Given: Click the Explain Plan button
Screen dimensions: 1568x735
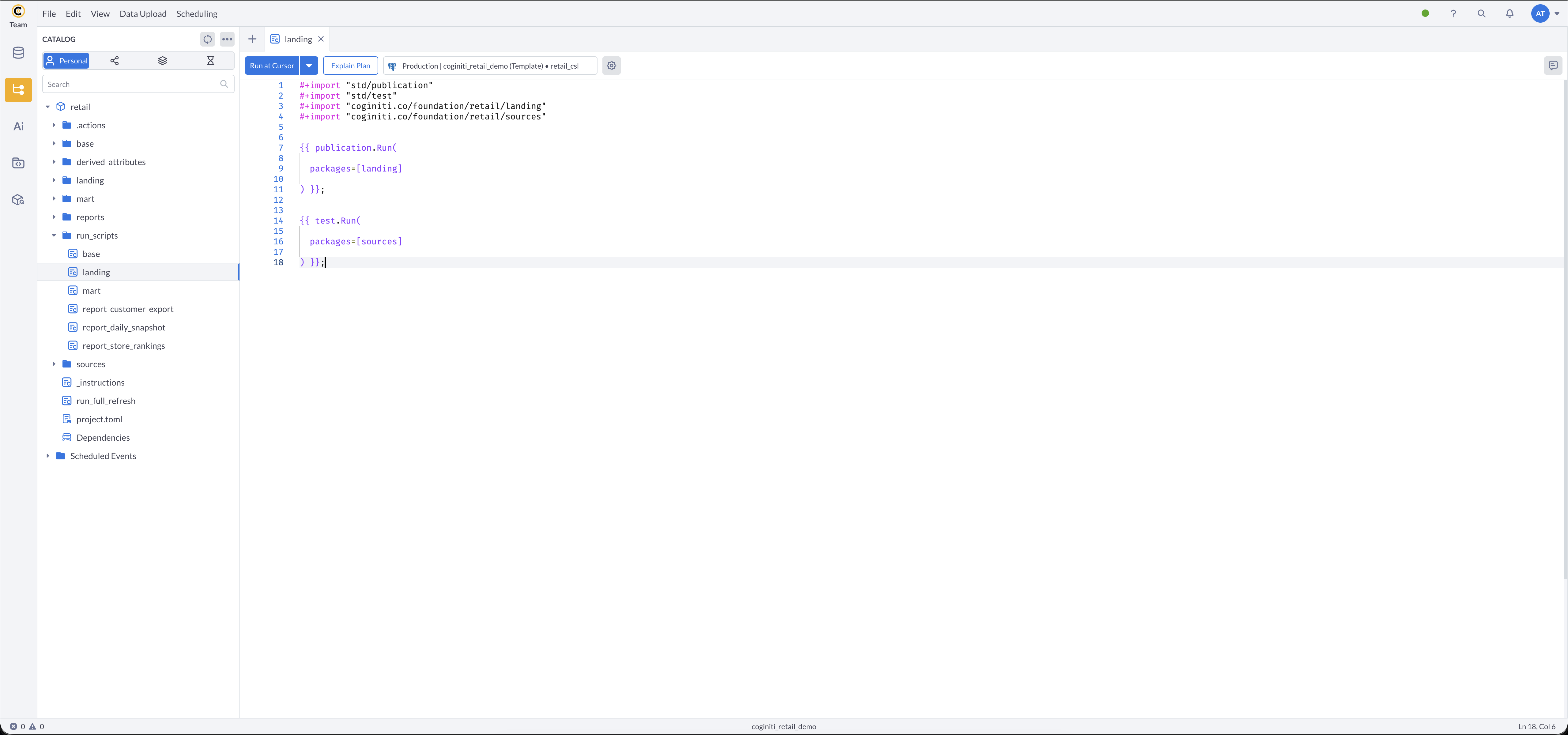Looking at the screenshot, I should click(350, 66).
